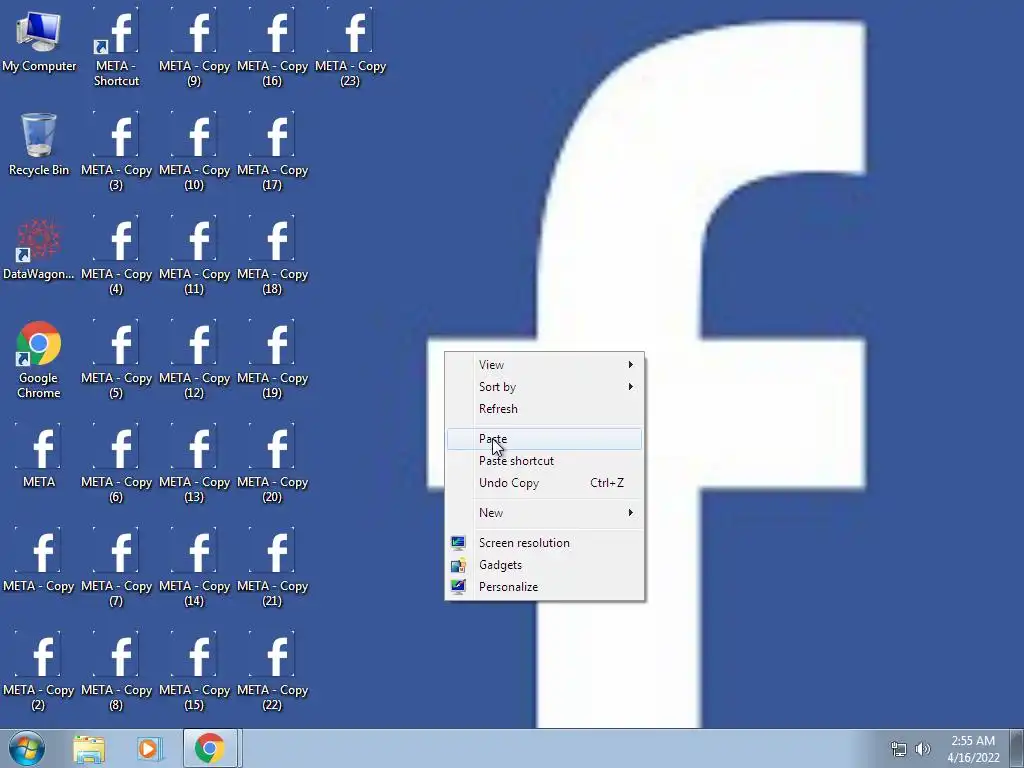Choose Refresh from the context menu

click(x=544, y=409)
